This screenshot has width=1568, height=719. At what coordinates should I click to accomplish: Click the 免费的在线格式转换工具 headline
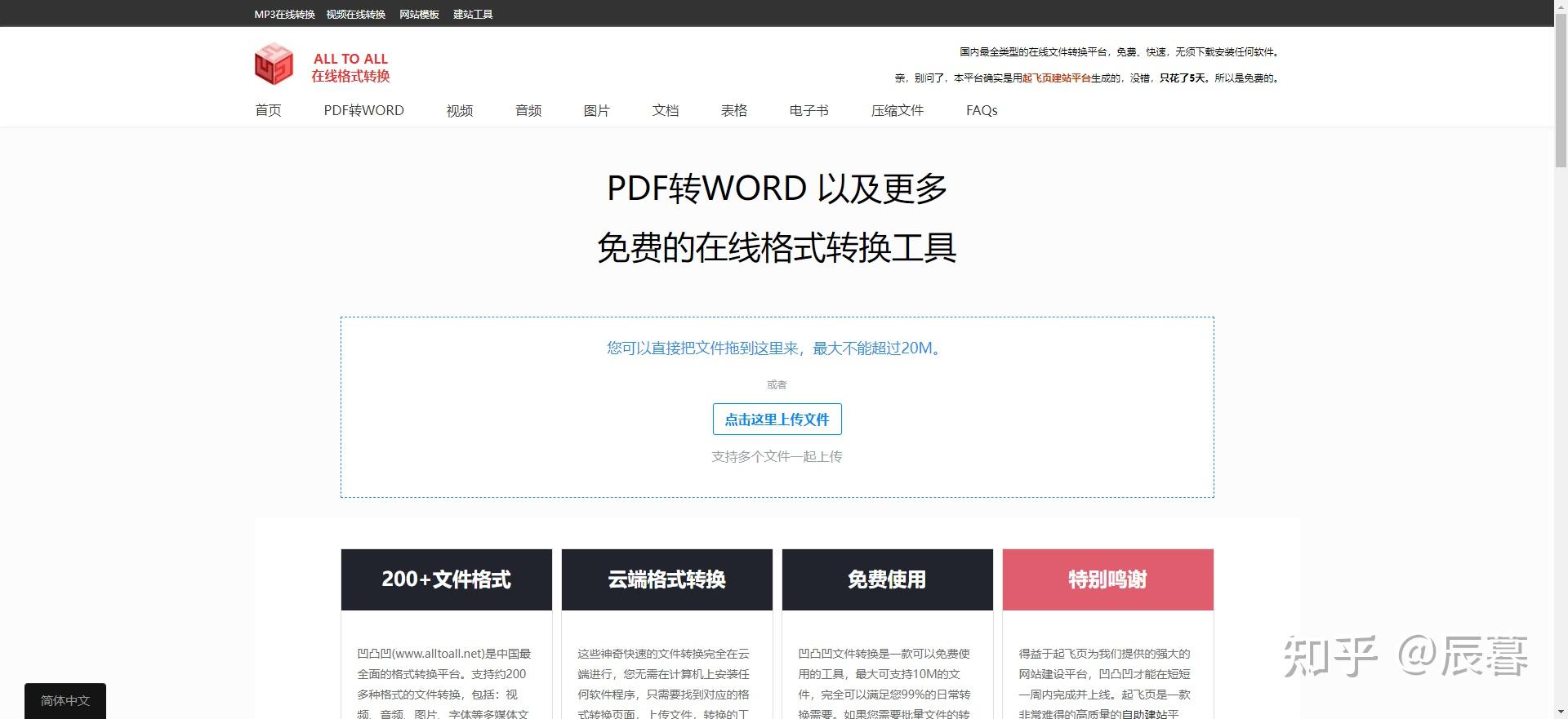[x=777, y=247]
